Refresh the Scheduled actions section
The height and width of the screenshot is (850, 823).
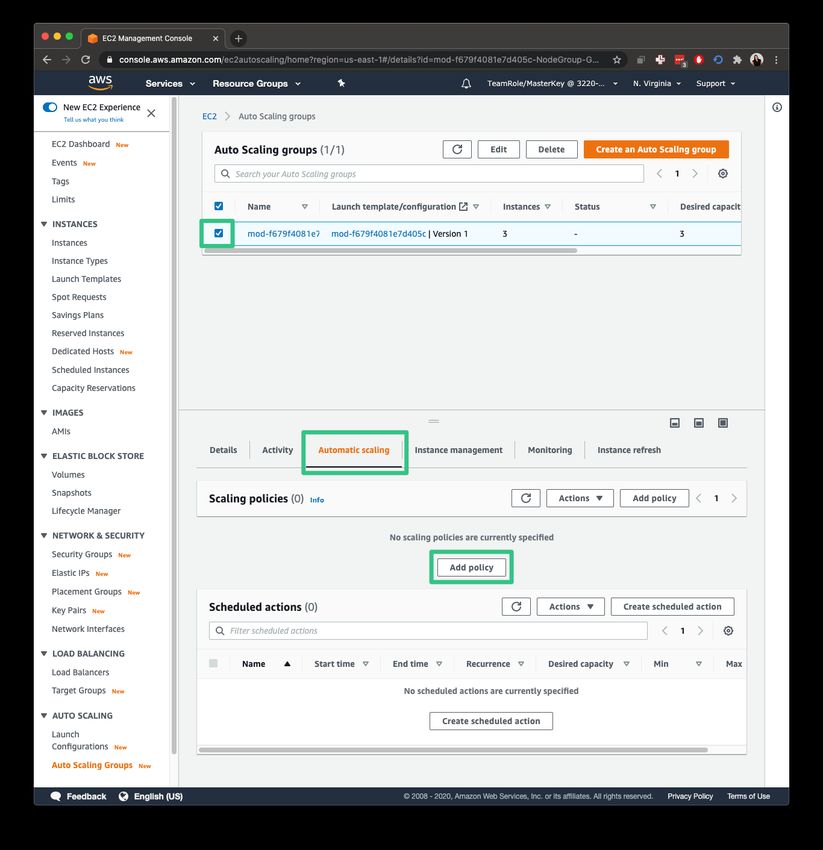(516, 607)
